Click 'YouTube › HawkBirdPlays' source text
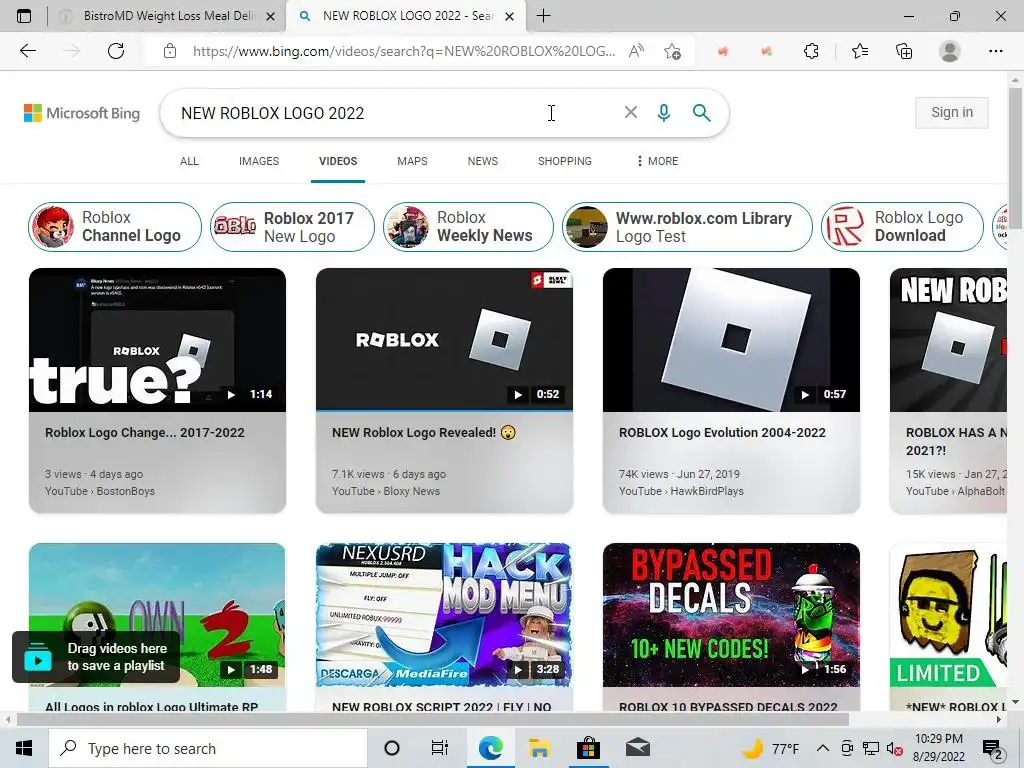1024x768 pixels. pyautogui.click(x=681, y=491)
